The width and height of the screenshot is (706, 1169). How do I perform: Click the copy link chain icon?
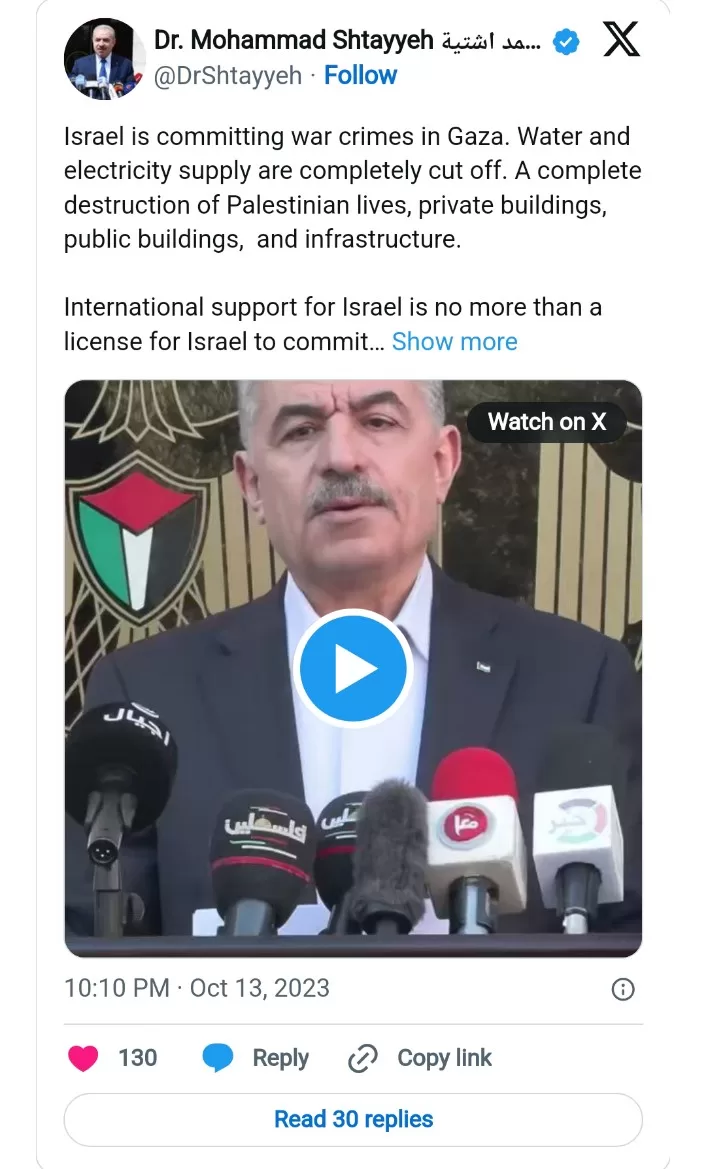coord(363,1058)
